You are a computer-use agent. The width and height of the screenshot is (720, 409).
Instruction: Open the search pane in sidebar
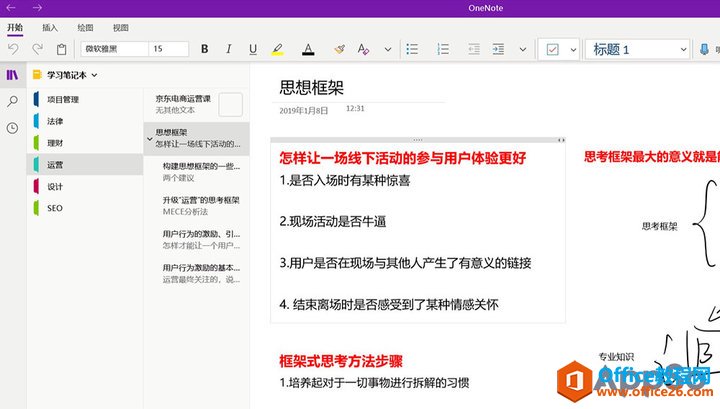(12, 101)
